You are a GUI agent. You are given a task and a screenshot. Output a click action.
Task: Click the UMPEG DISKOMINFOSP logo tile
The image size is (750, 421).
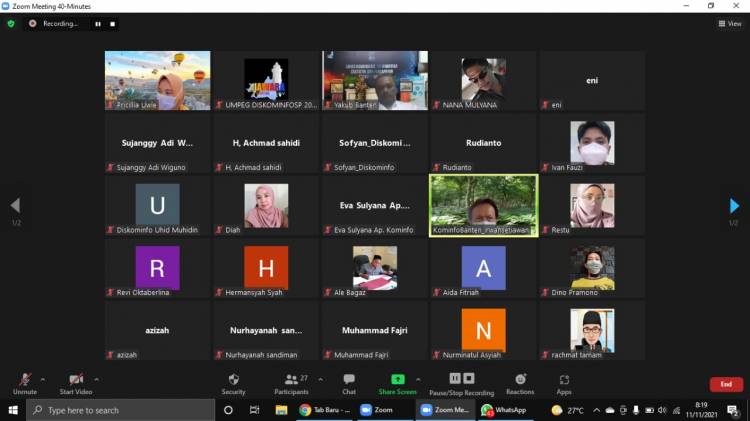pyautogui.click(x=266, y=80)
